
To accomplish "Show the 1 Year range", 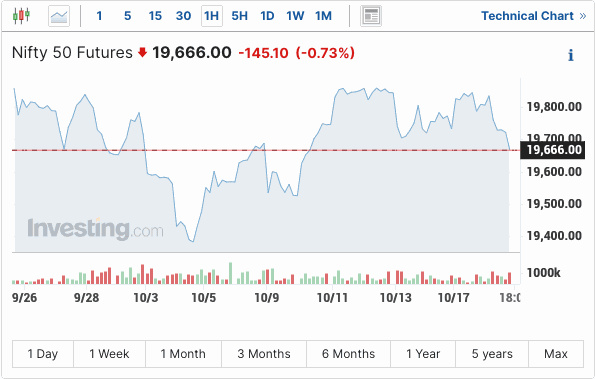I will pyautogui.click(x=423, y=354).
